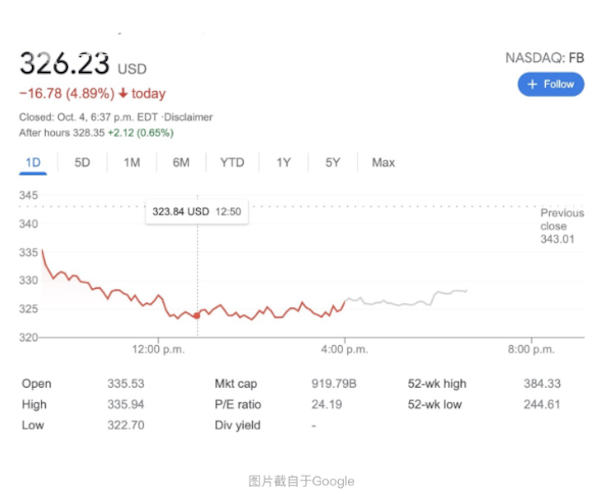Click the 12:00 p.m. axis label
The height and width of the screenshot is (494, 600).
tap(158, 349)
